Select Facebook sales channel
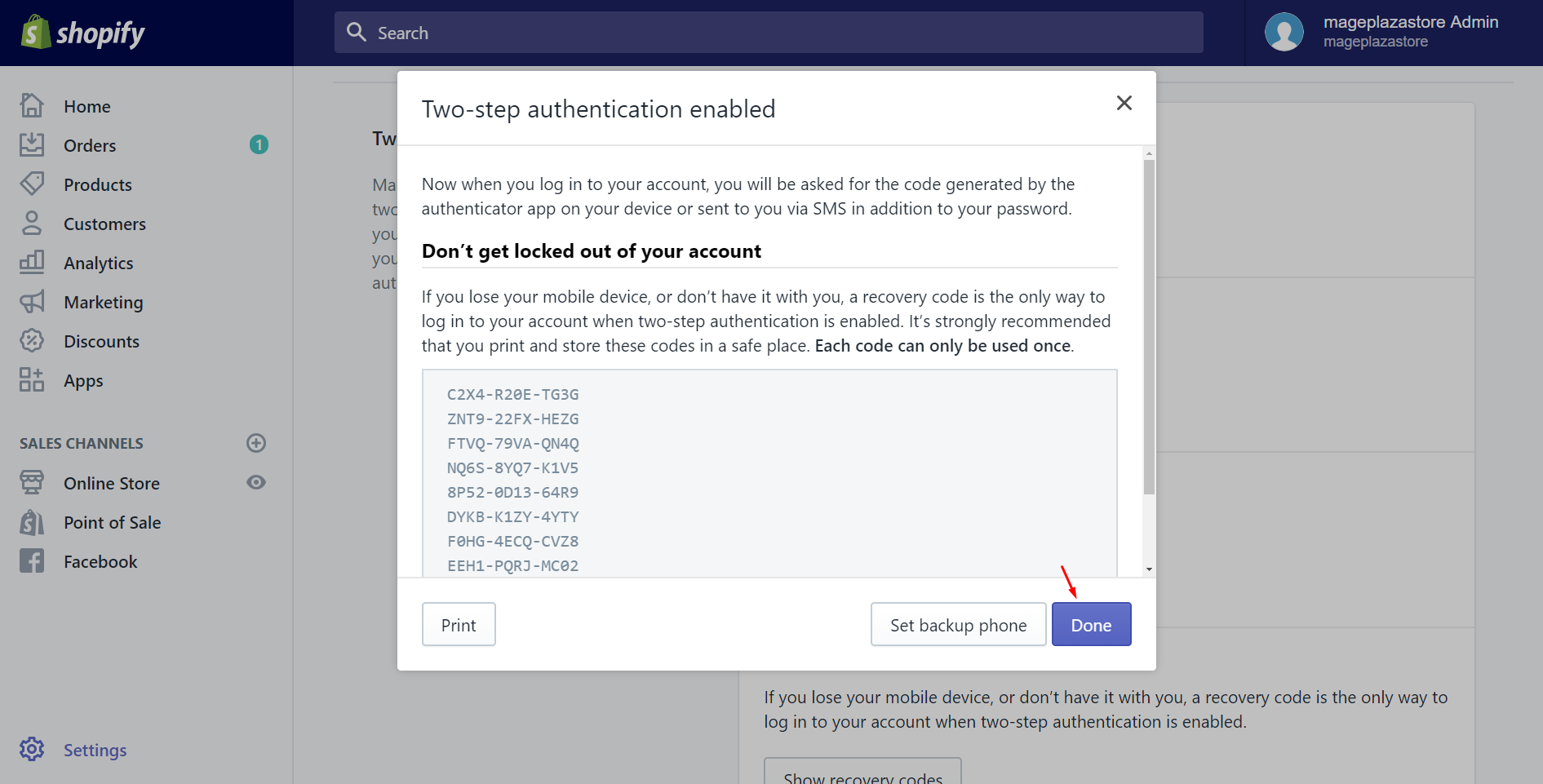The height and width of the screenshot is (784, 1543). coord(100,561)
